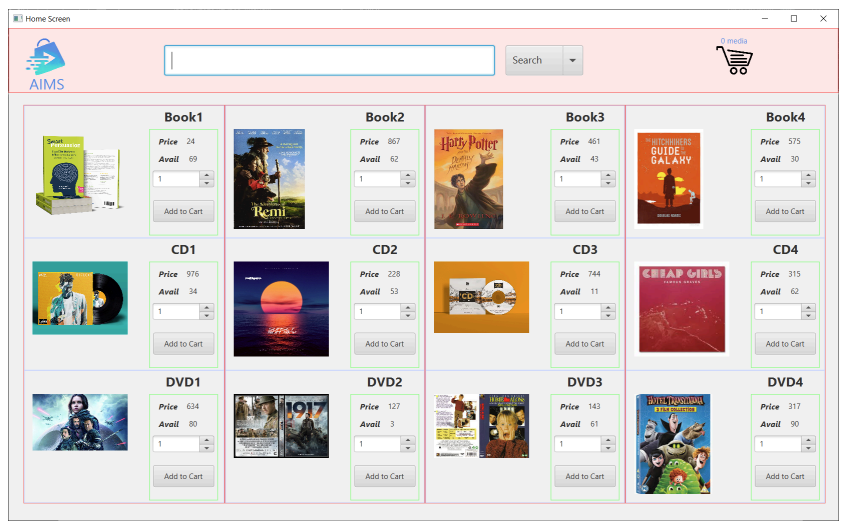
Task: Add Book2 to cart
Action: (x=384, y=211)
